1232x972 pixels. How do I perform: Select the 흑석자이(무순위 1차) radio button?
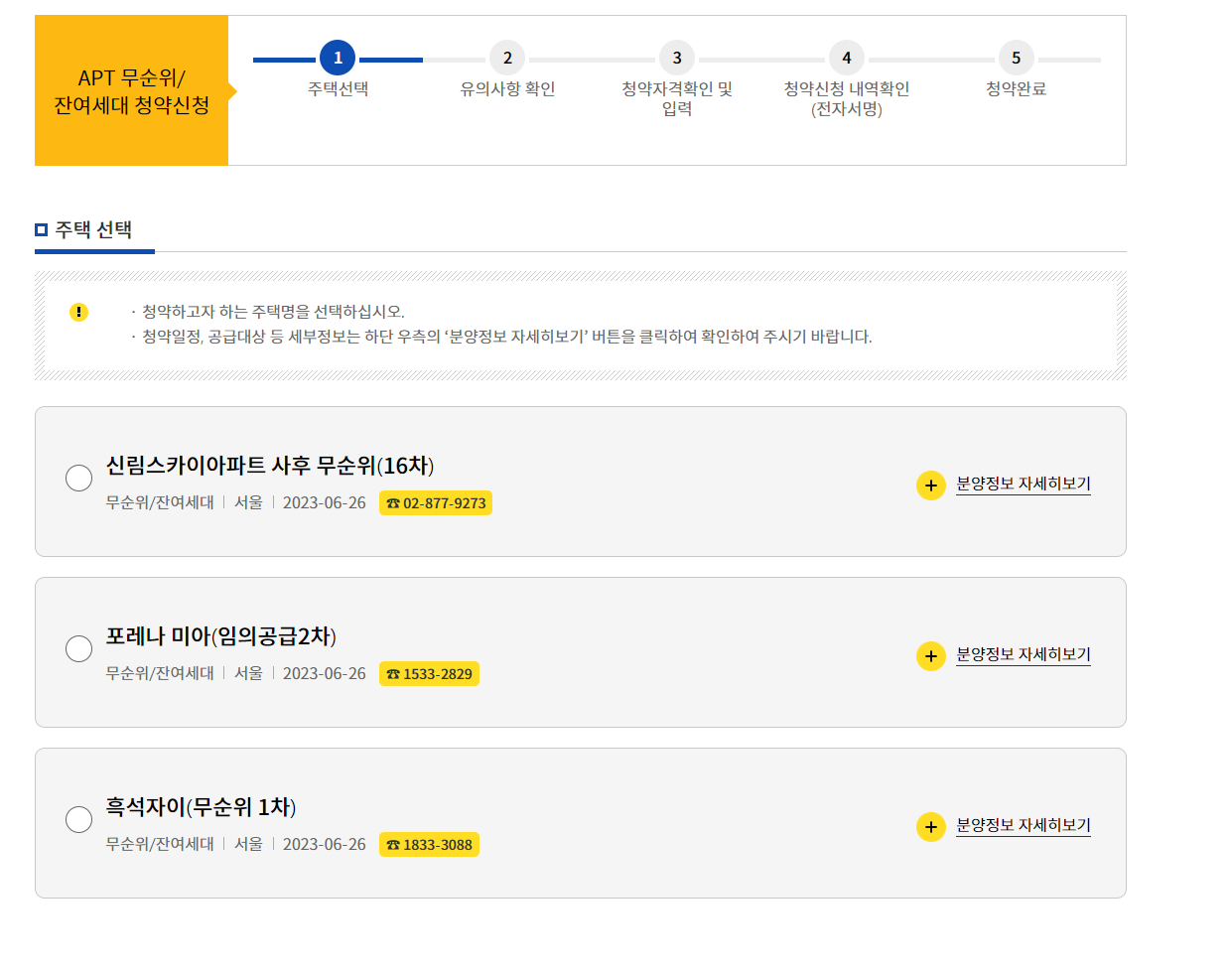coord(79,820)
